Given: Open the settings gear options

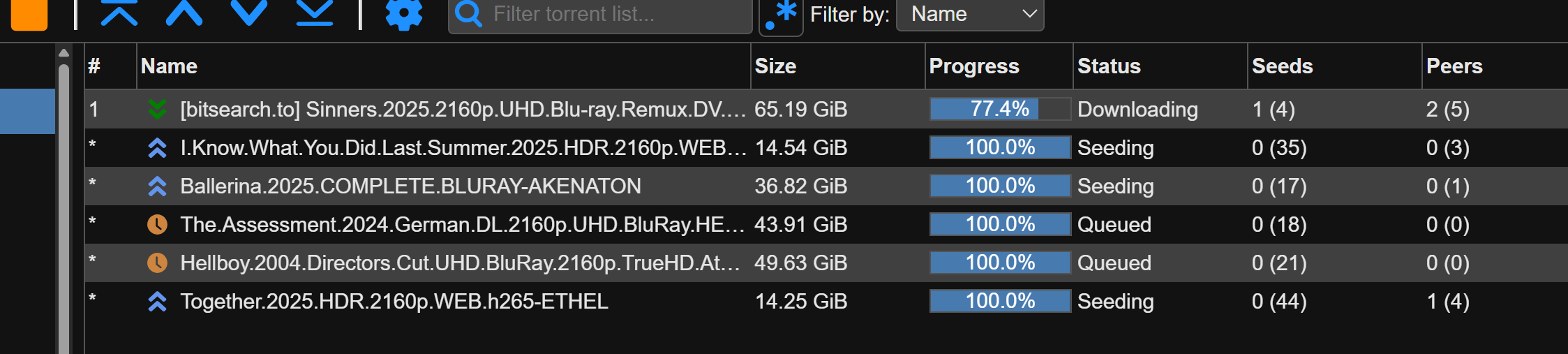Looking at the screenshot, I should tap(404, 14).
